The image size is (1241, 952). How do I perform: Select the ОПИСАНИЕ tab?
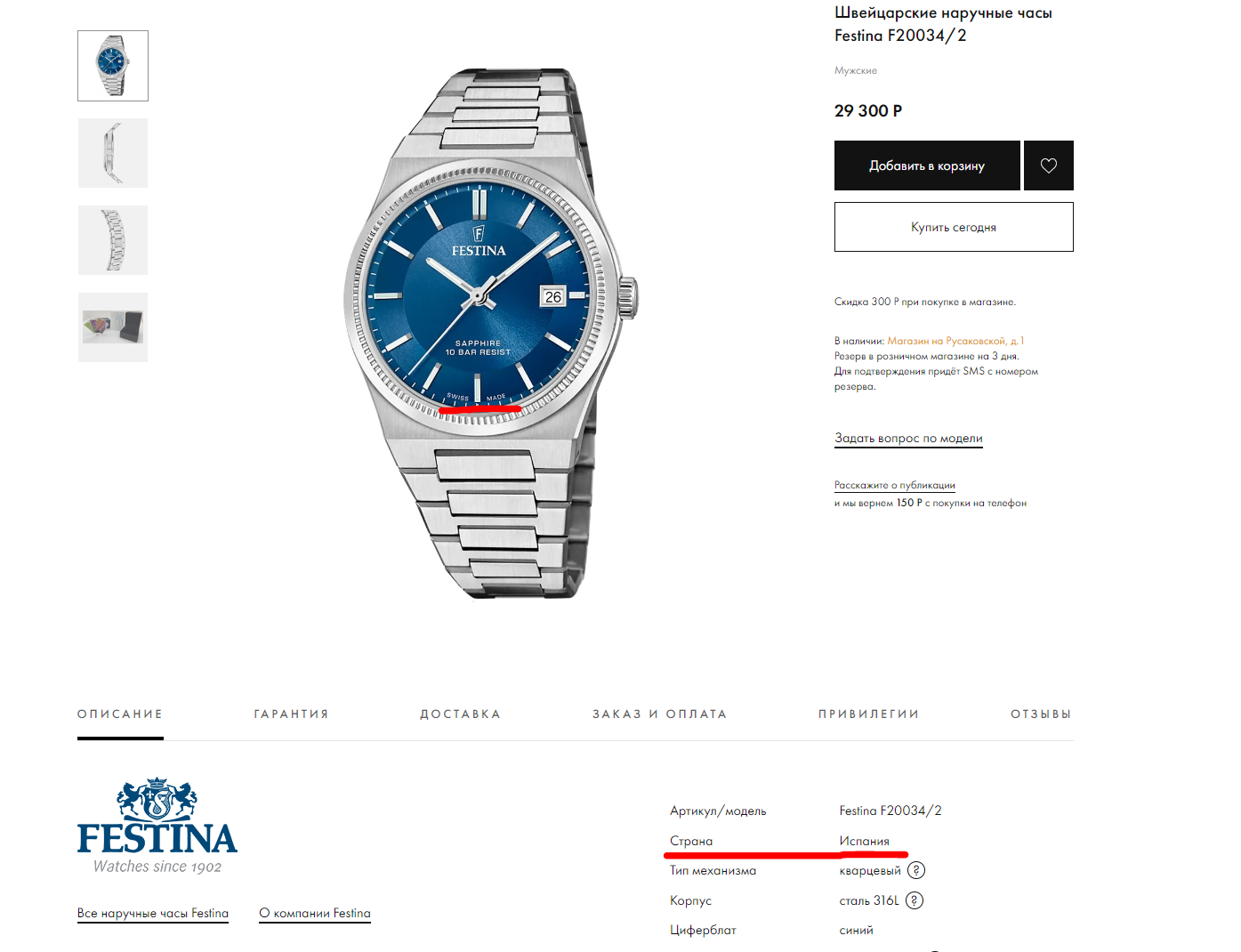[120, 714]
